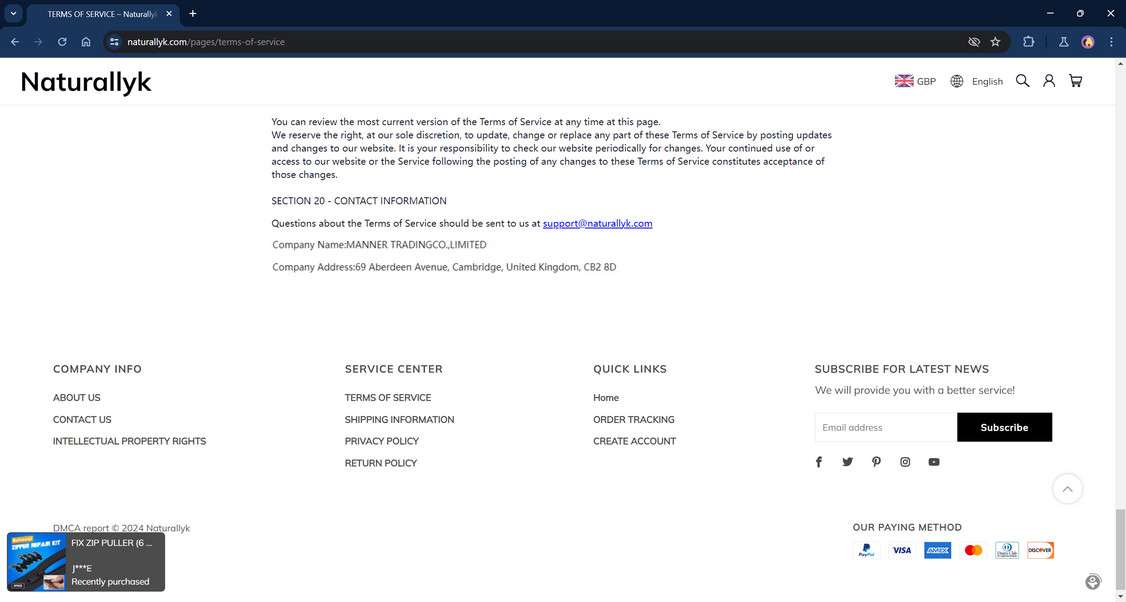Open the Instagram social icon
Viewport: 1126px width, 602px height.
click(x=905, y=462)
